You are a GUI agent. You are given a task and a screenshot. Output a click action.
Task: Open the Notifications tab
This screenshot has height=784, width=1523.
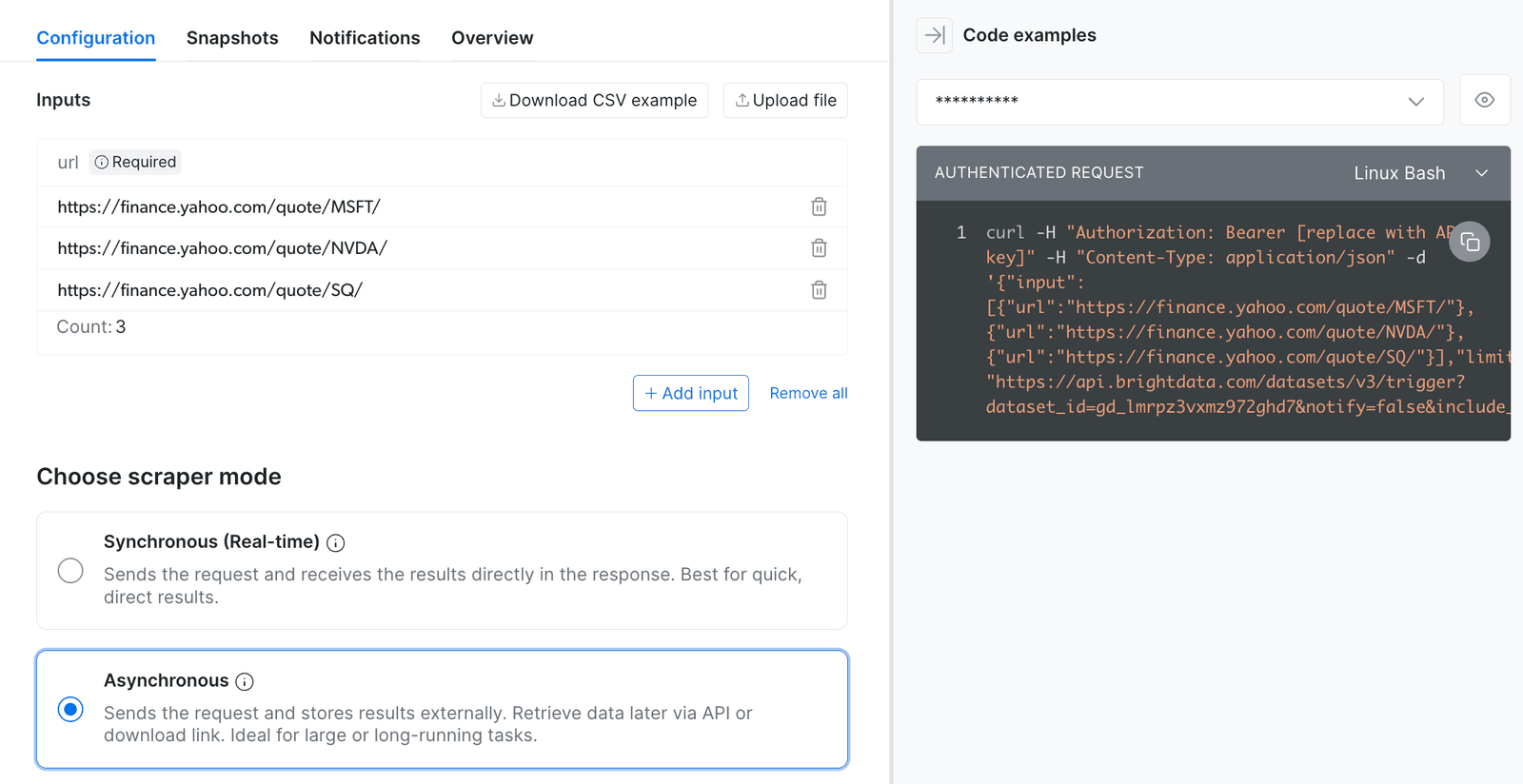tap(365, 38)
